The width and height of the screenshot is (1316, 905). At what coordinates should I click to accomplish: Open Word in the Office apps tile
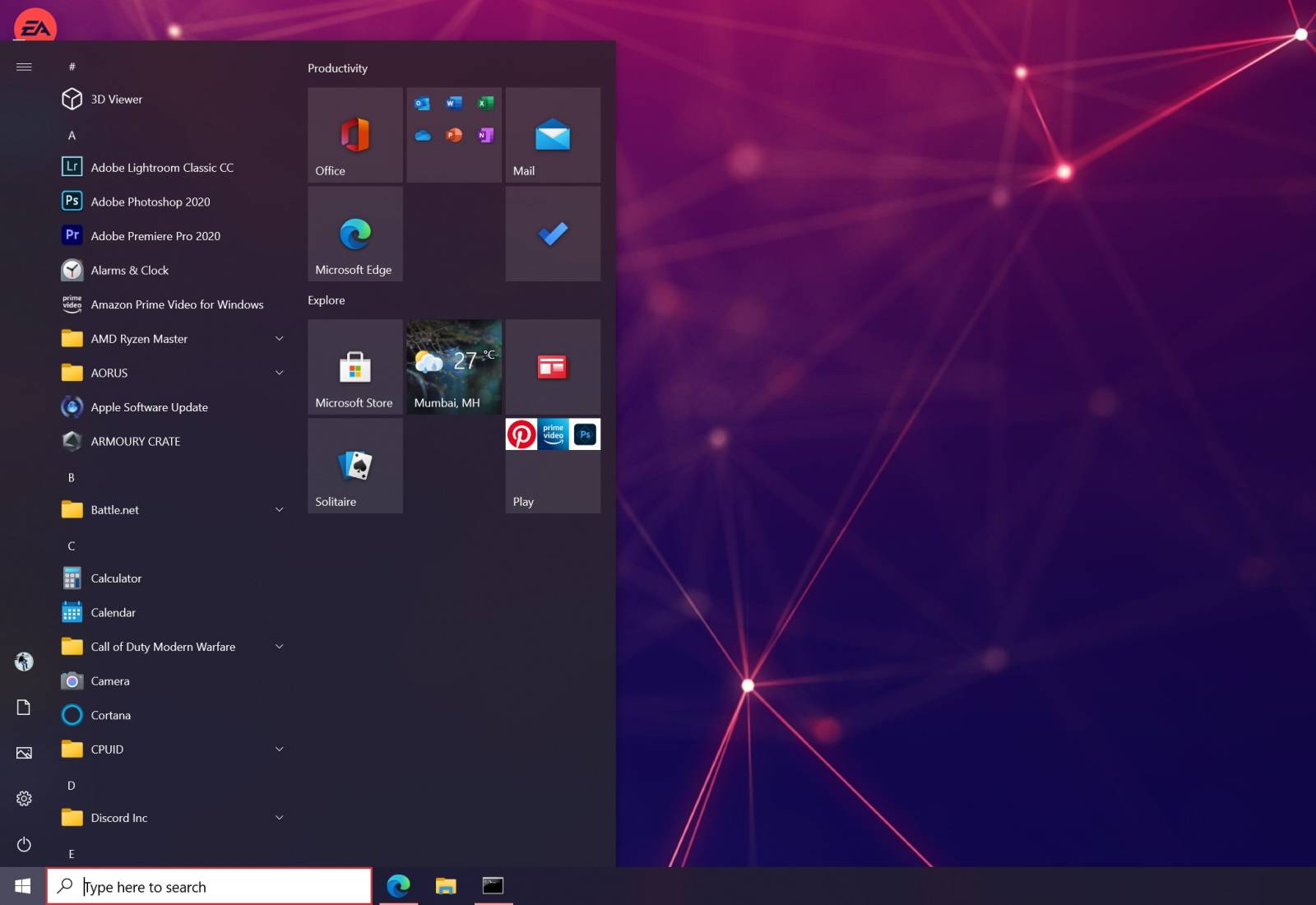pos(454,104)
